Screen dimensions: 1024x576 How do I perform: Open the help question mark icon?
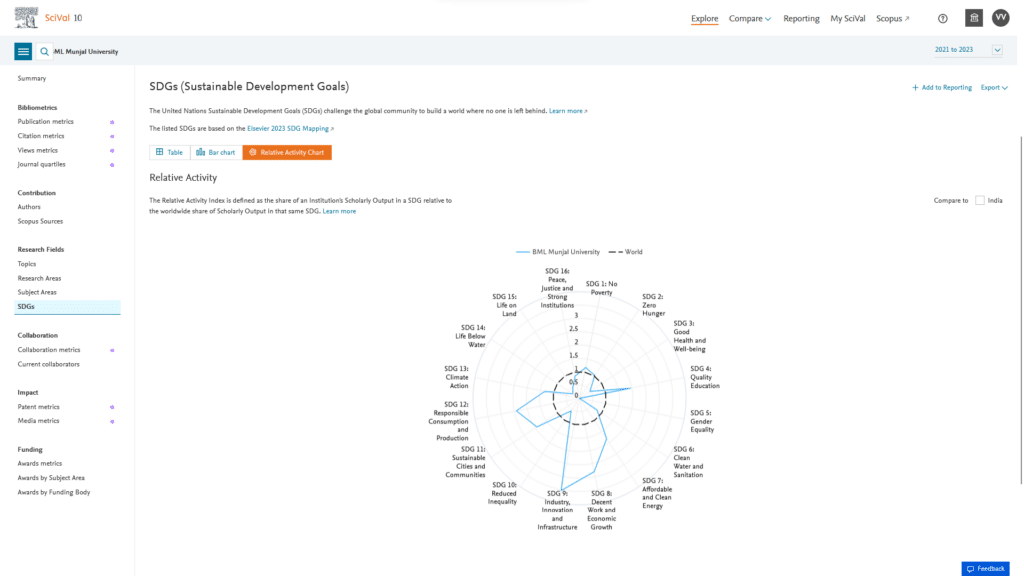click(x=942, y=18)
